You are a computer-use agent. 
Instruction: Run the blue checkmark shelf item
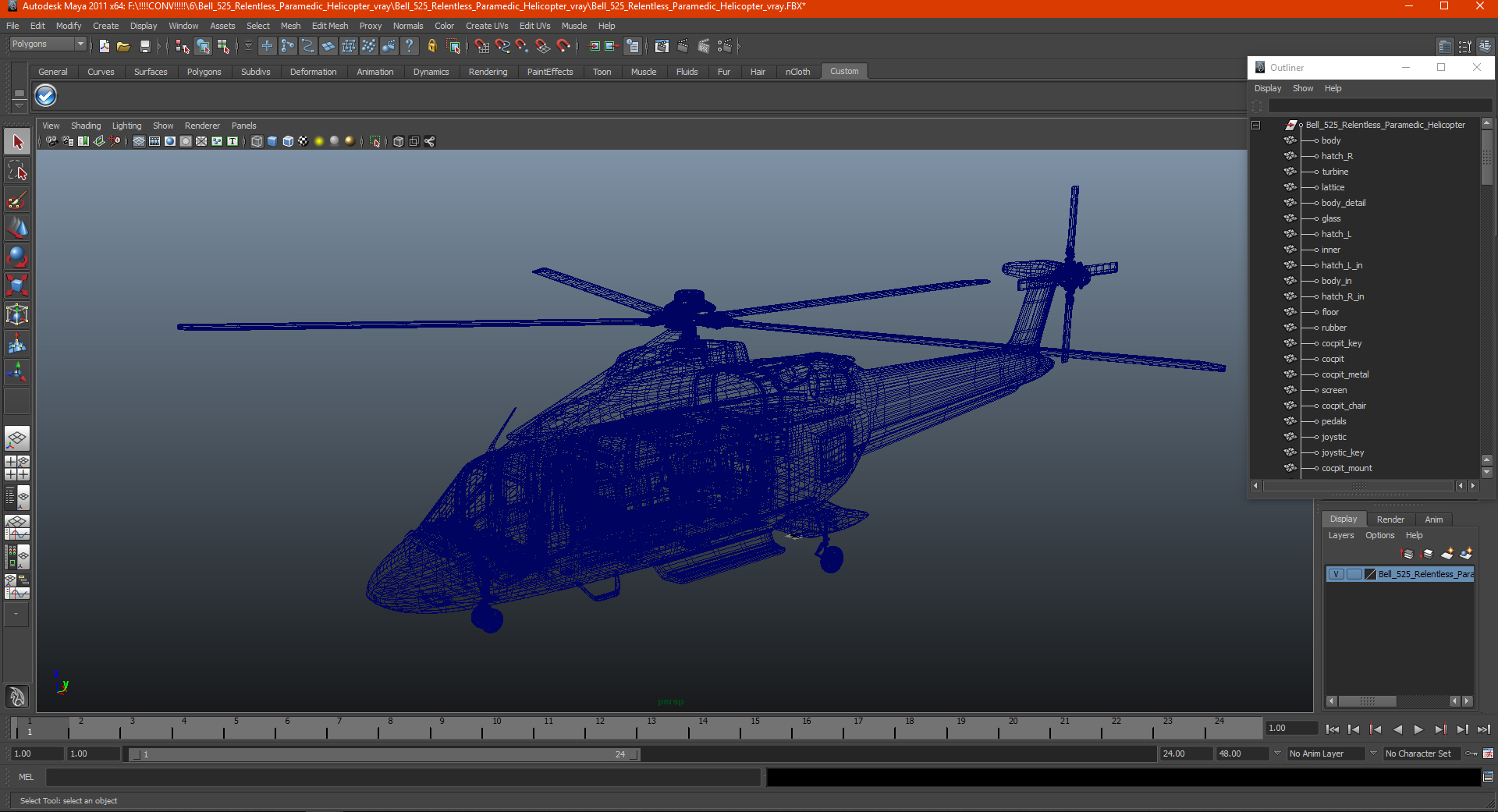[46, 96]
